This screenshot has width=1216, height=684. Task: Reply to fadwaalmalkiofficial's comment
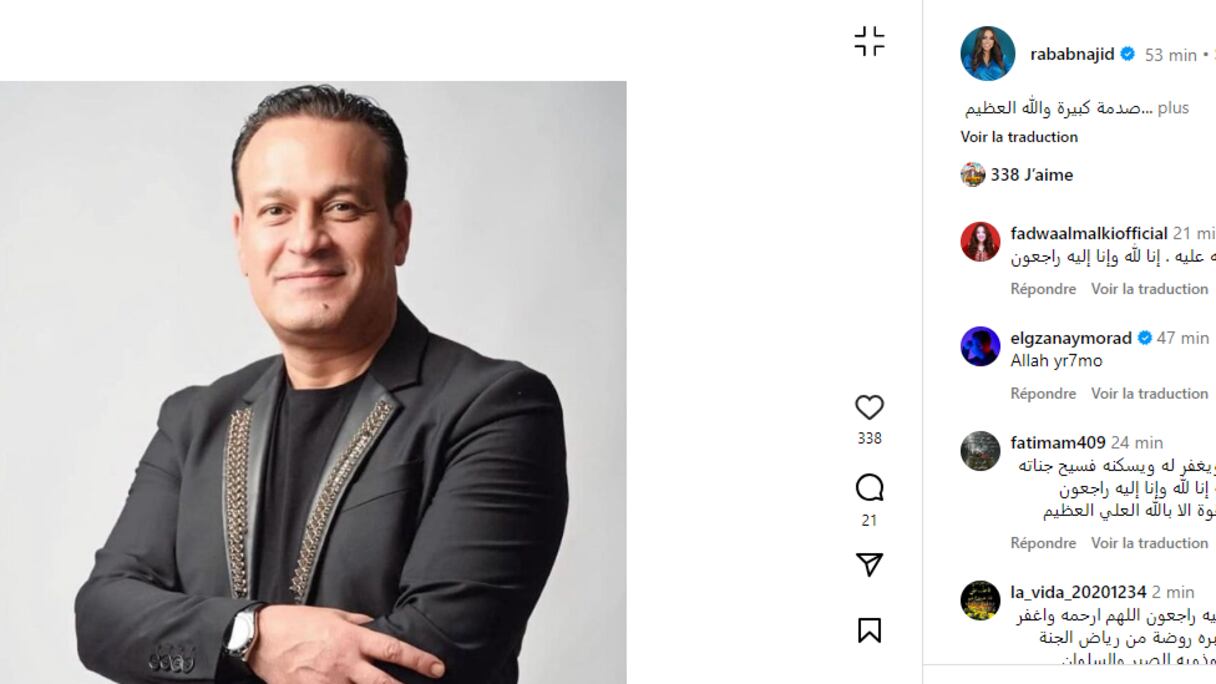pos(1043,289)
